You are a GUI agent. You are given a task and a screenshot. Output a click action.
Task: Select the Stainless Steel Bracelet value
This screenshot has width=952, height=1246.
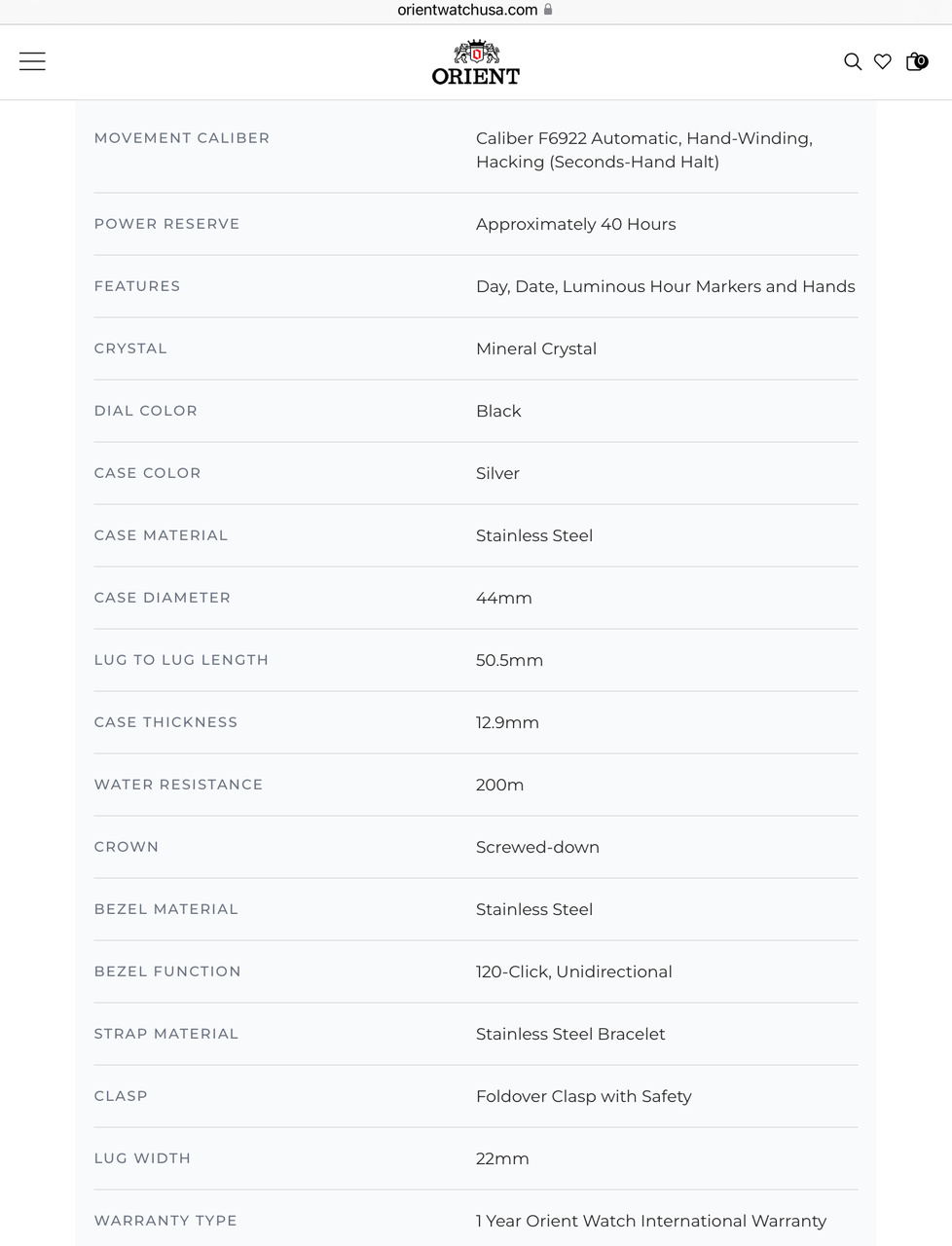tap(570, 1034)
